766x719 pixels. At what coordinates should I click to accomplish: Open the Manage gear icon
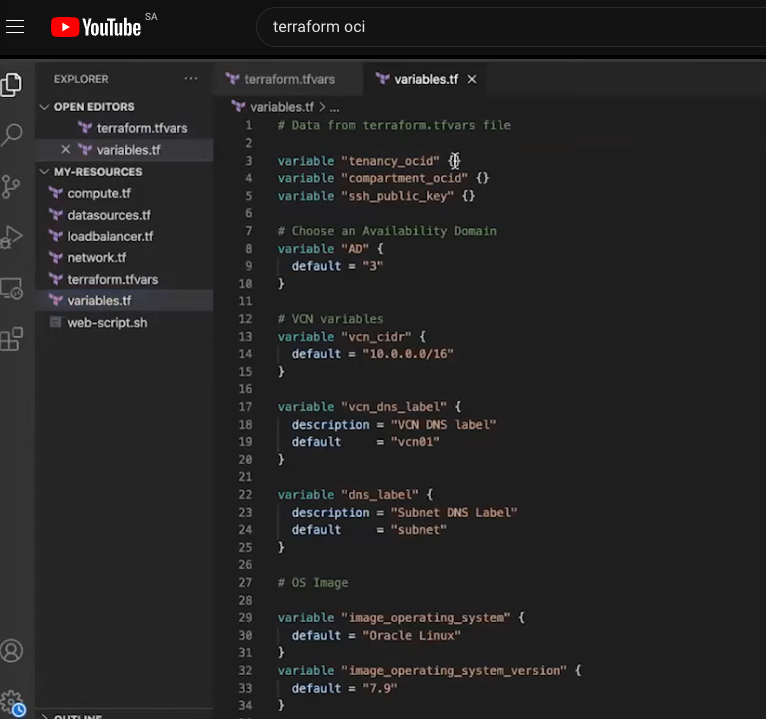click(12, 702)
